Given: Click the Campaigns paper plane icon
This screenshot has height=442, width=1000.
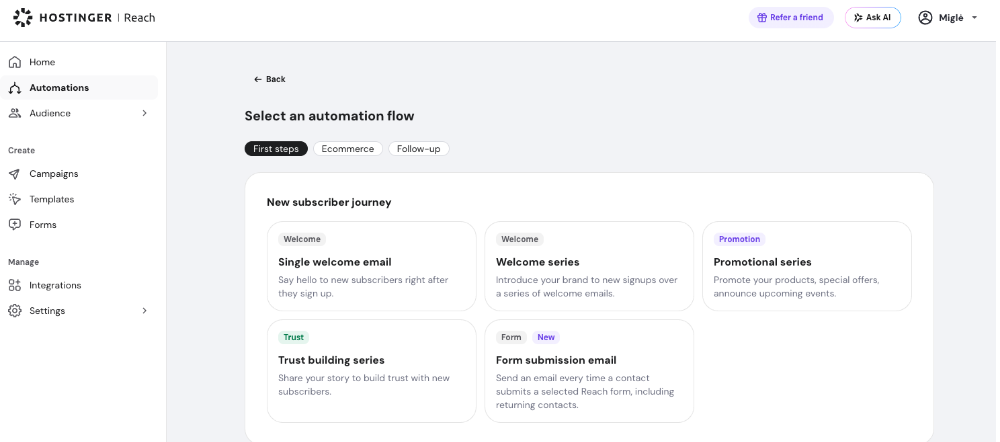Looking at the screenshot, I should [15, 173].
